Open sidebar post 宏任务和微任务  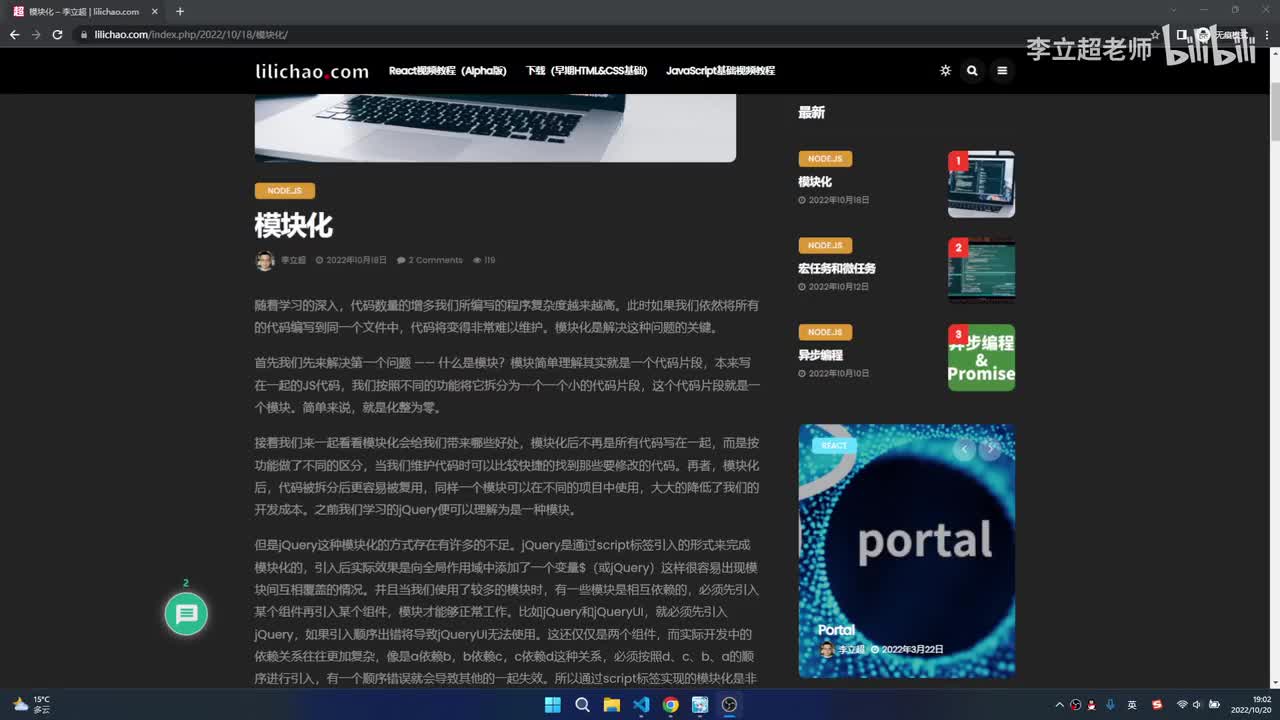(x=837, y=268)
